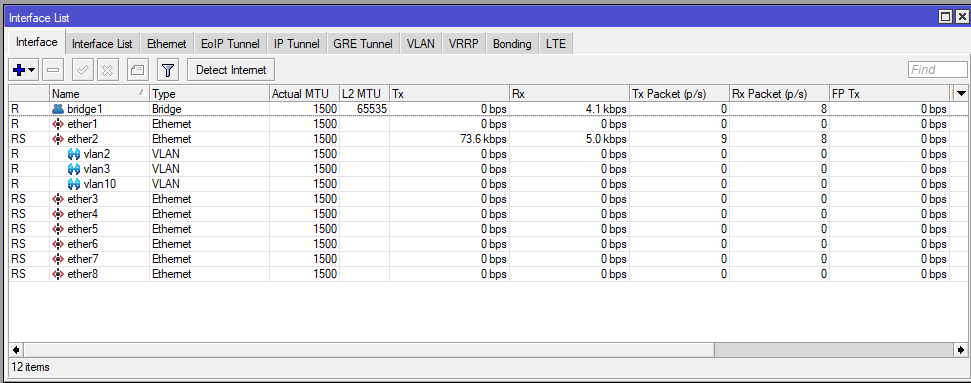Click the ether7 interface icon
971x383 pixels.
click(x=58, y=258)
